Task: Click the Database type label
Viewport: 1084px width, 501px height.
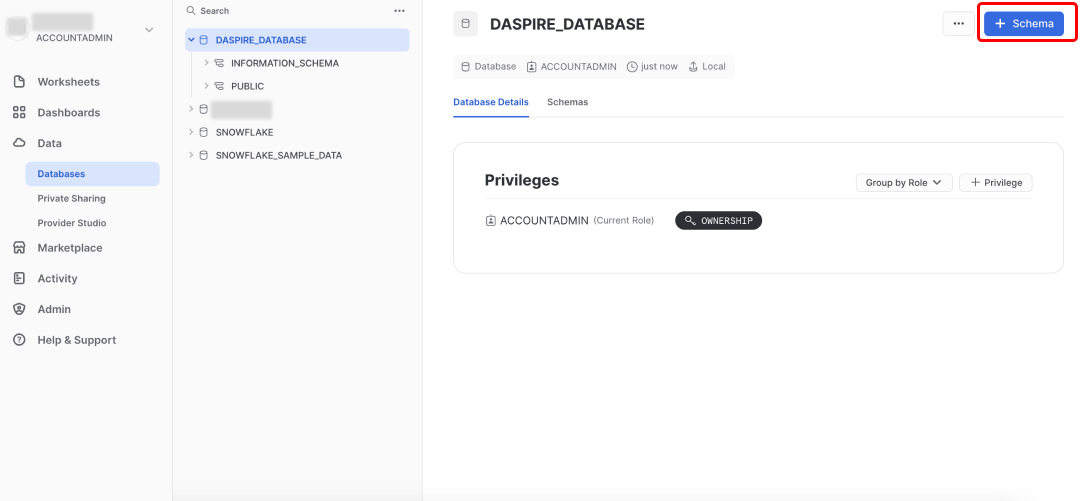Action: (495, 67)
